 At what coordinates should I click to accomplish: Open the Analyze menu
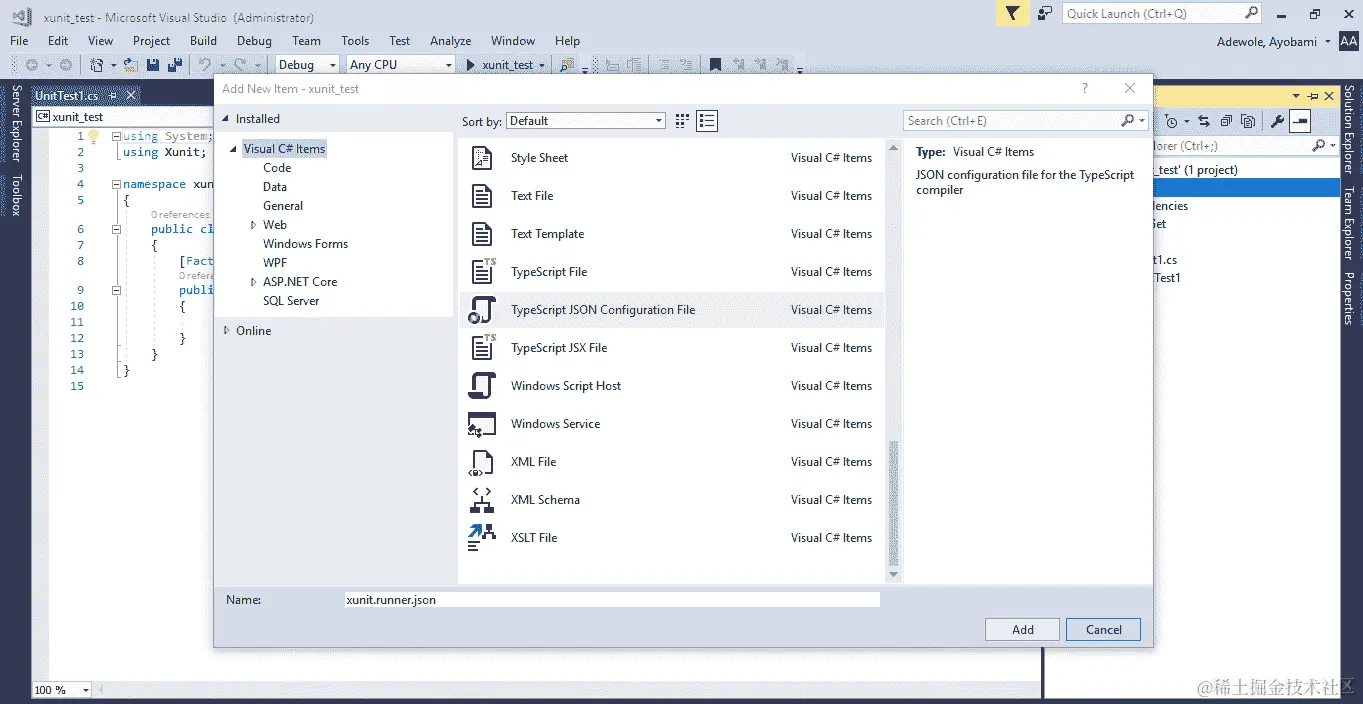coord(450,41)
